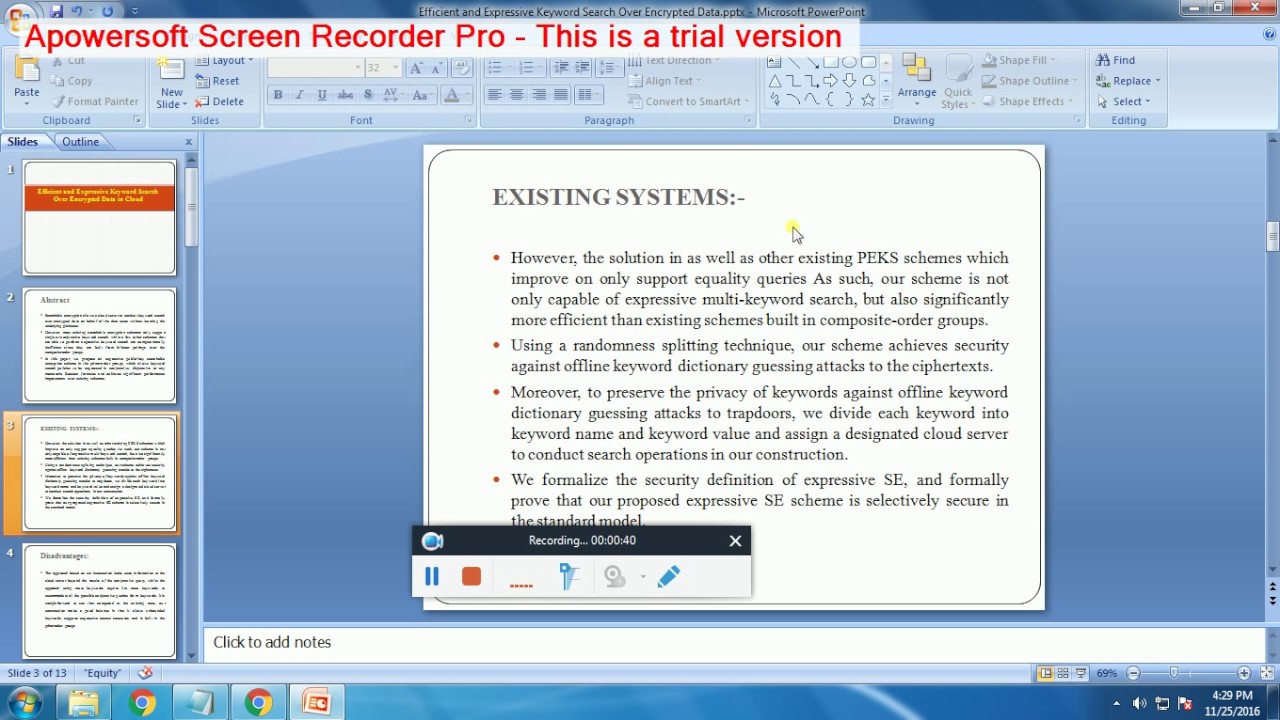1280x720 pixels.
Task: Zoom in using the plus button
Action: coord(1243,673)
